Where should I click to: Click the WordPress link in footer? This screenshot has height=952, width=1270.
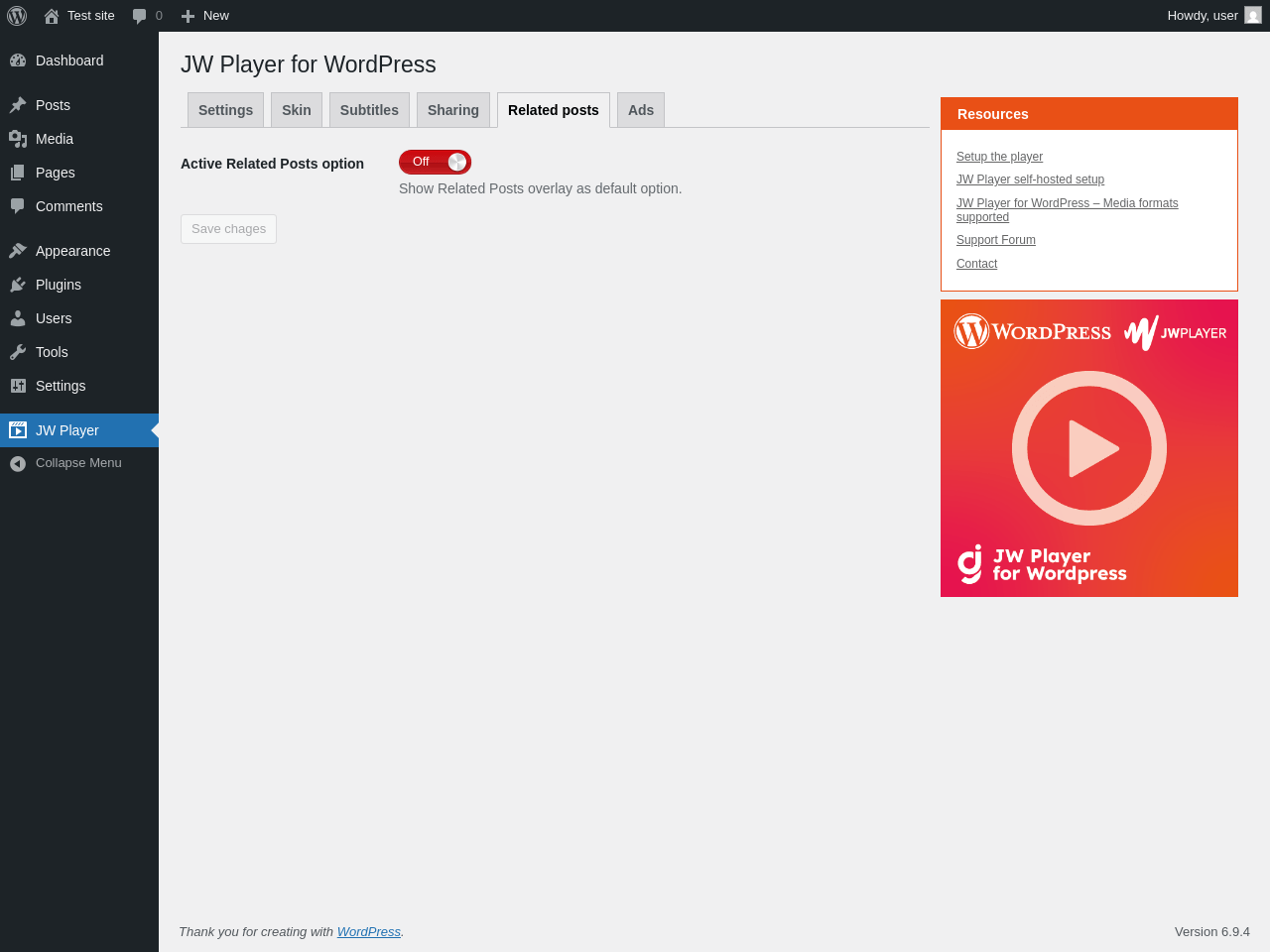[x=369, y=932]
